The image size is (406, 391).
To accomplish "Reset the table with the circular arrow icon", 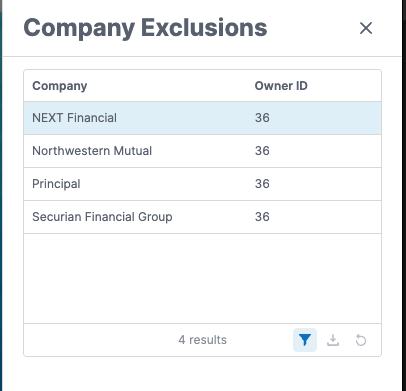I will tap(361, 340).
